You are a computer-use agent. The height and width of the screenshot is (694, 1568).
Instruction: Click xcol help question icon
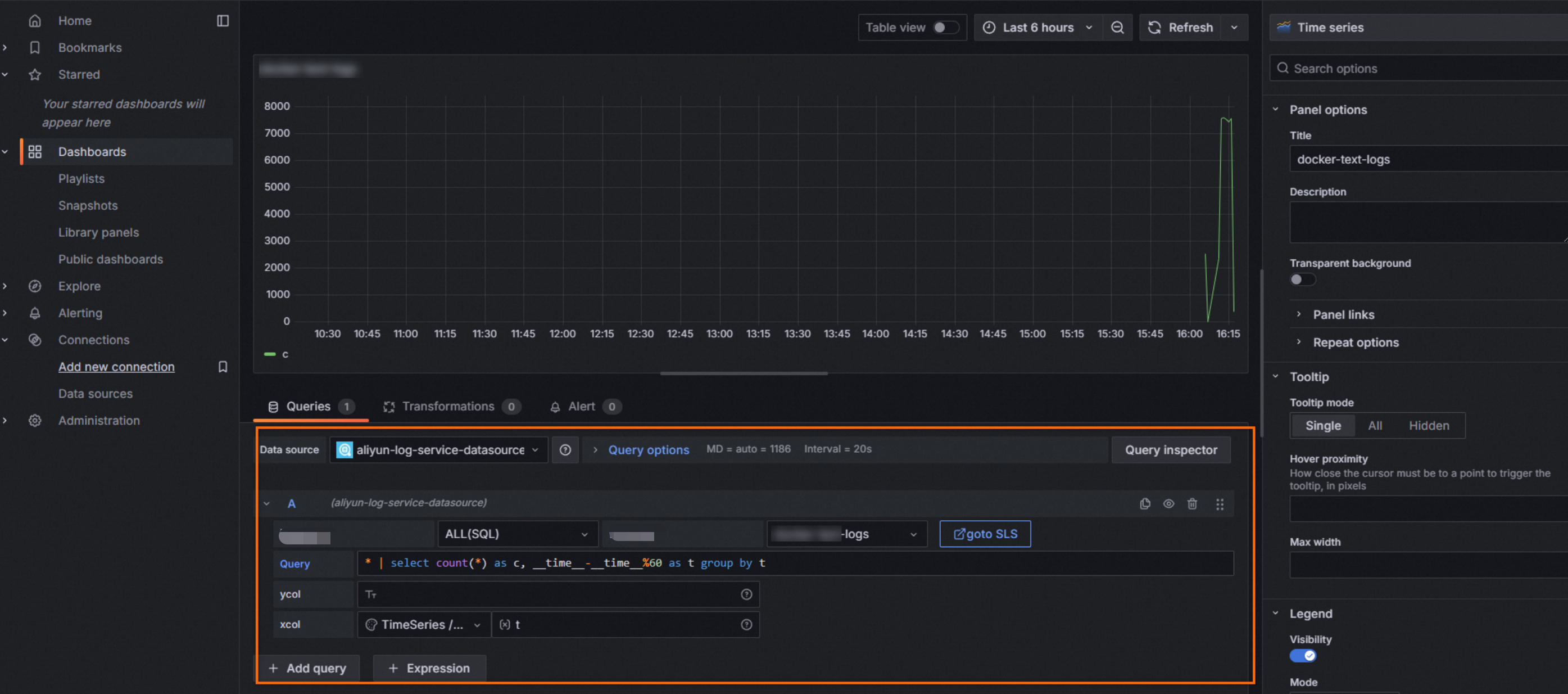(746, 624)
